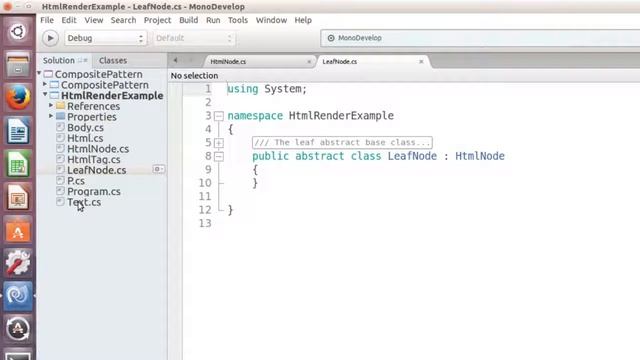The width and height of the screenshot is (640, 360).
Task: Switch to the Classes pad tab
Action: point(113,60)
